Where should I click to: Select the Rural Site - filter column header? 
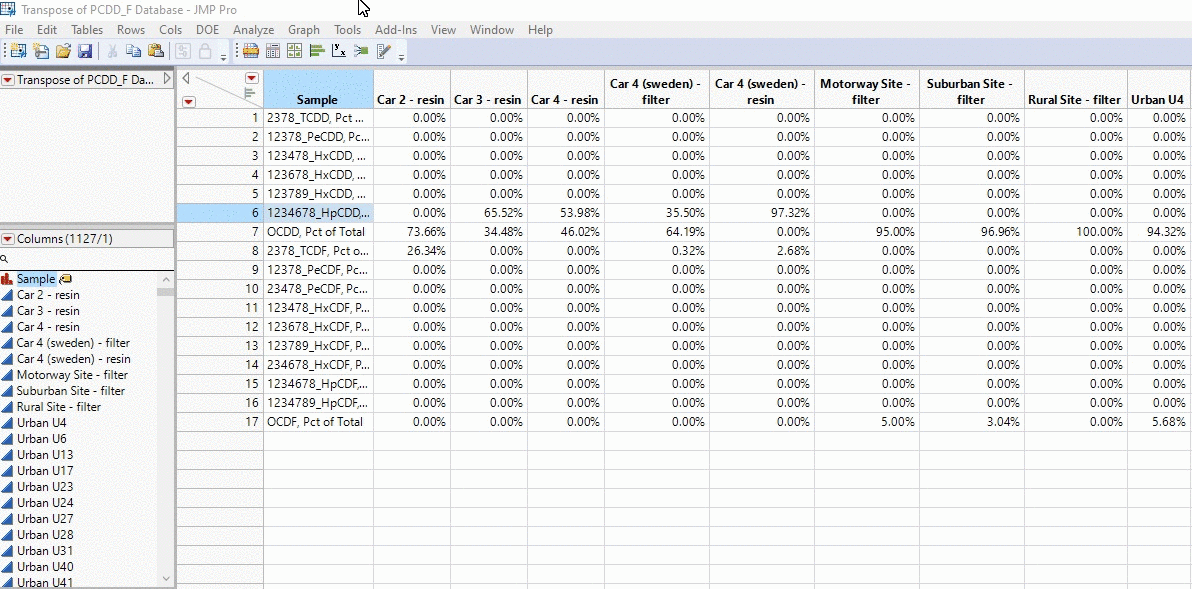click(1075, 90)
